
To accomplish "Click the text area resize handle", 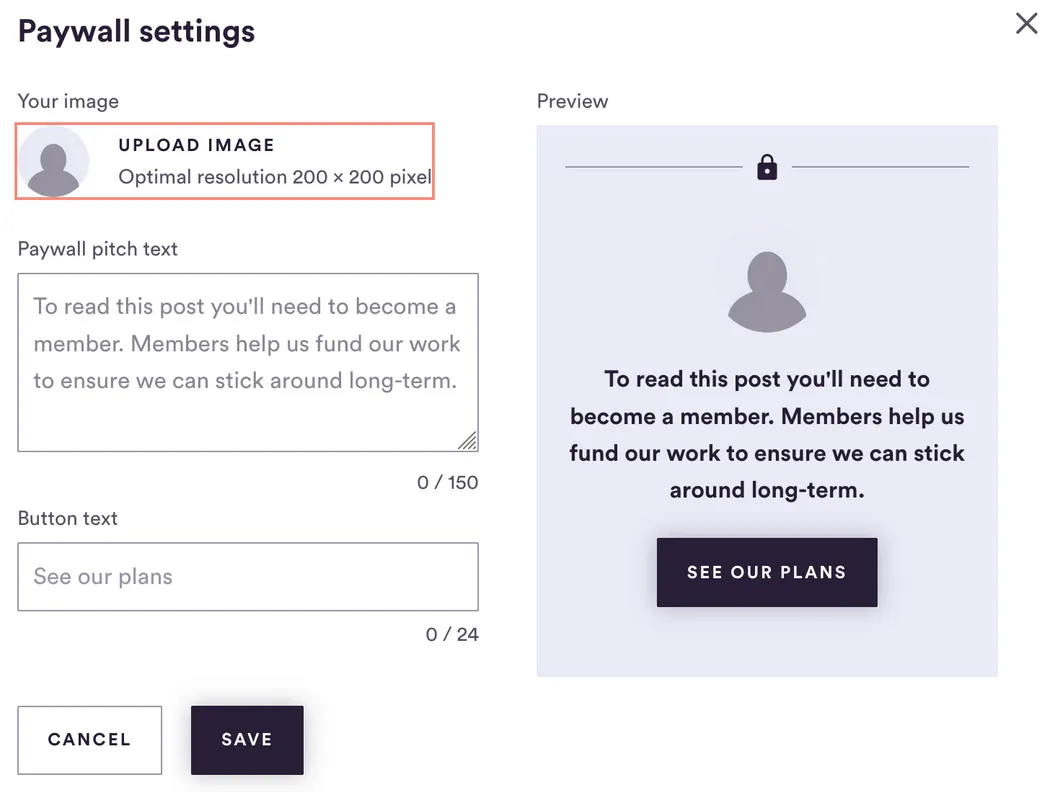I will coord(467,441).
